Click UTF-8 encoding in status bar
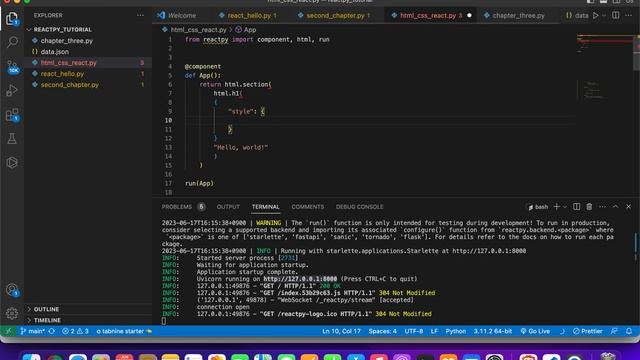640x360 pixels. click(413, 331)
